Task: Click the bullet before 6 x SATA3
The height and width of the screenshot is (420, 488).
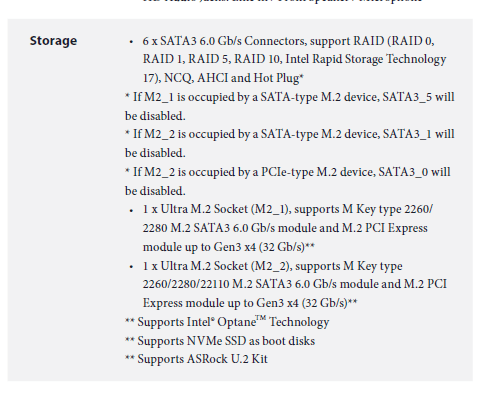Action: click(x=131, y=42)
